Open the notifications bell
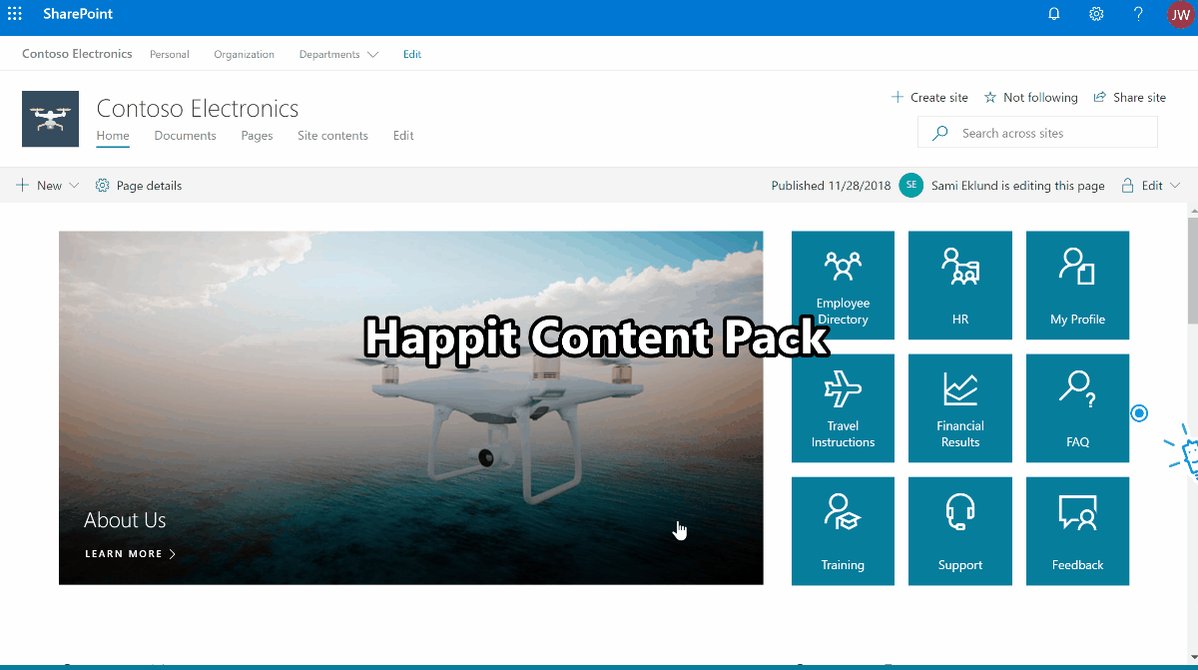This screenshot has width=1198, height=670. (1054, 14)
